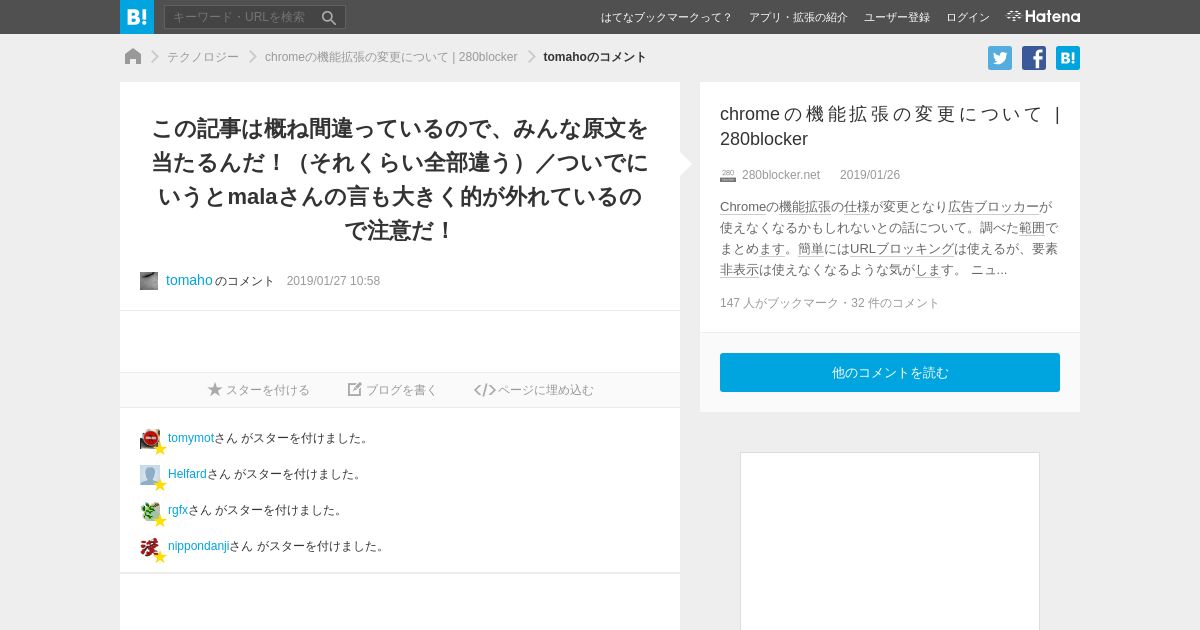Open Helfard user link
Screen dimensions: 1200x630
pyautogui.click(x=187, y=474)
